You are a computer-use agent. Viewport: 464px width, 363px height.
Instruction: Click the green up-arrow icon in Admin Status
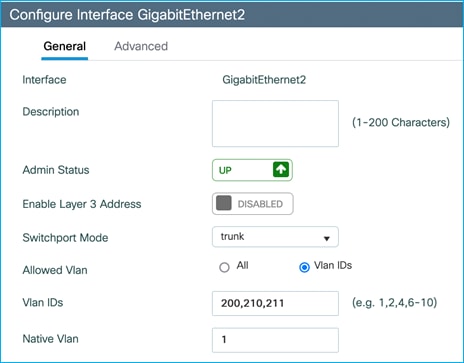281,170
